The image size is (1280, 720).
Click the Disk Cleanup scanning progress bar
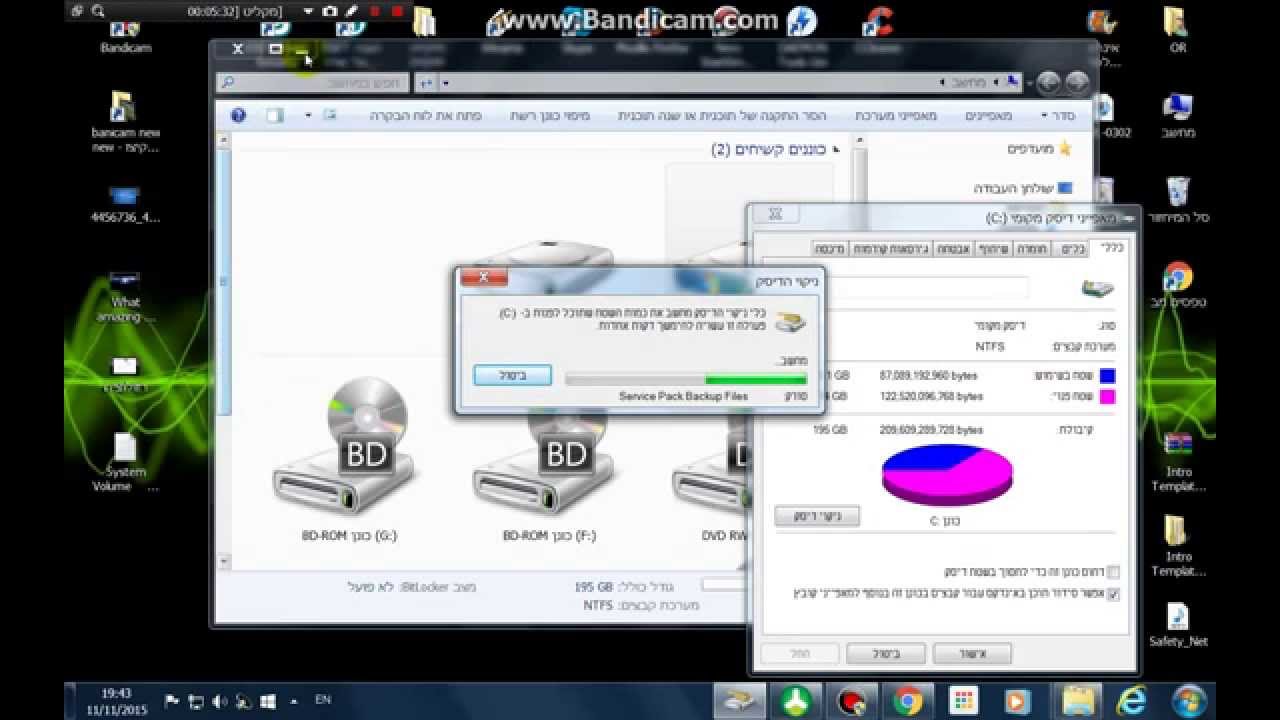(686, 379)
